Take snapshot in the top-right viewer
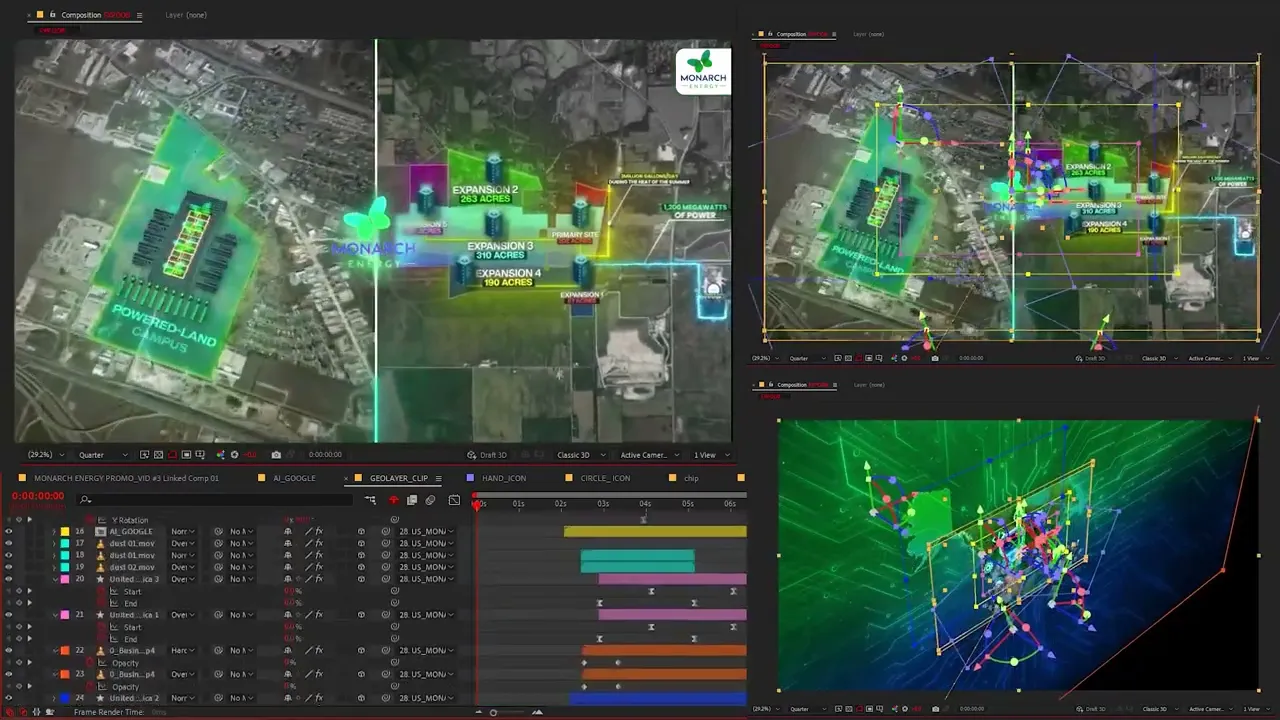Screen dimensions: 1280x720 click(x=935, y=358)
